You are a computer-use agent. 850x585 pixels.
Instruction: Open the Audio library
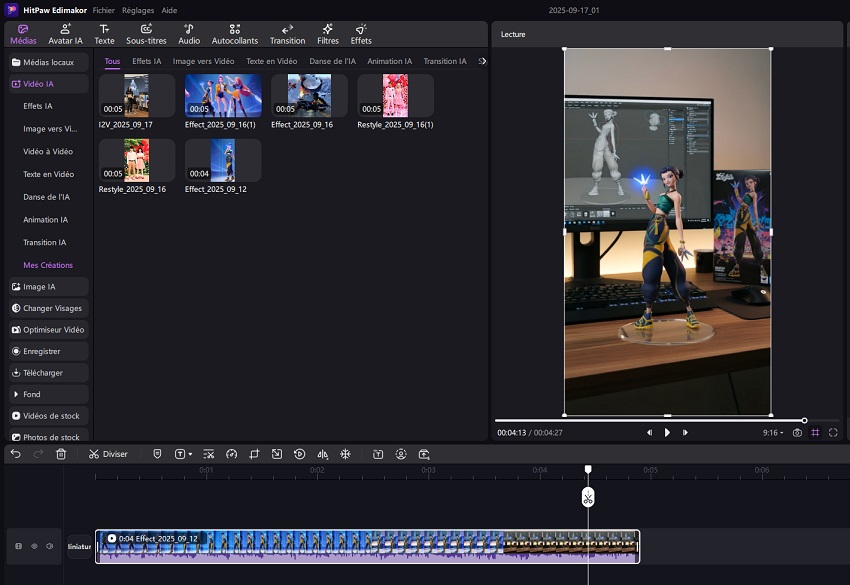click(x=189, y=34)
